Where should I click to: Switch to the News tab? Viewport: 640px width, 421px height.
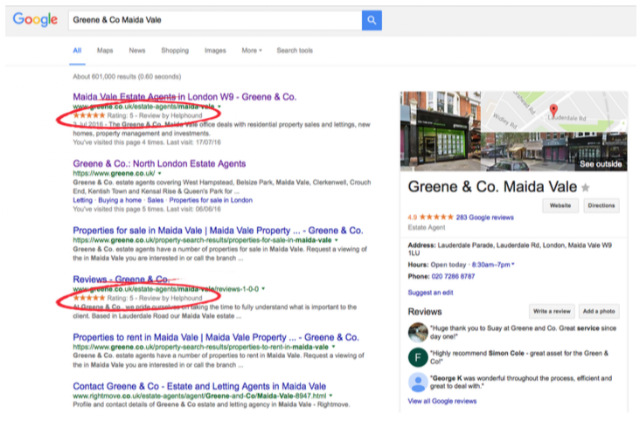137,50
